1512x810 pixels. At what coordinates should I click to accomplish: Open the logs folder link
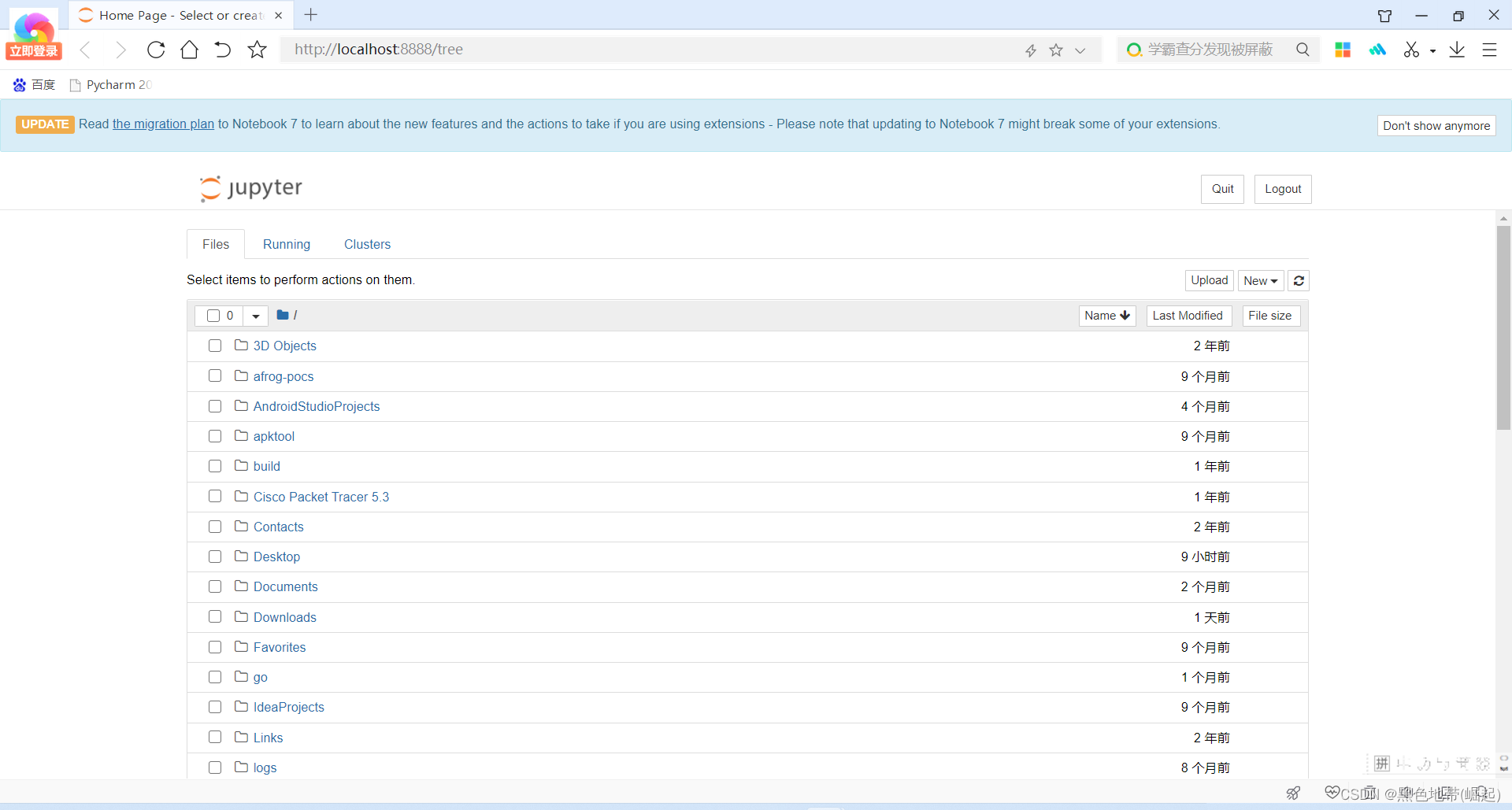click(x=265, y=767)
